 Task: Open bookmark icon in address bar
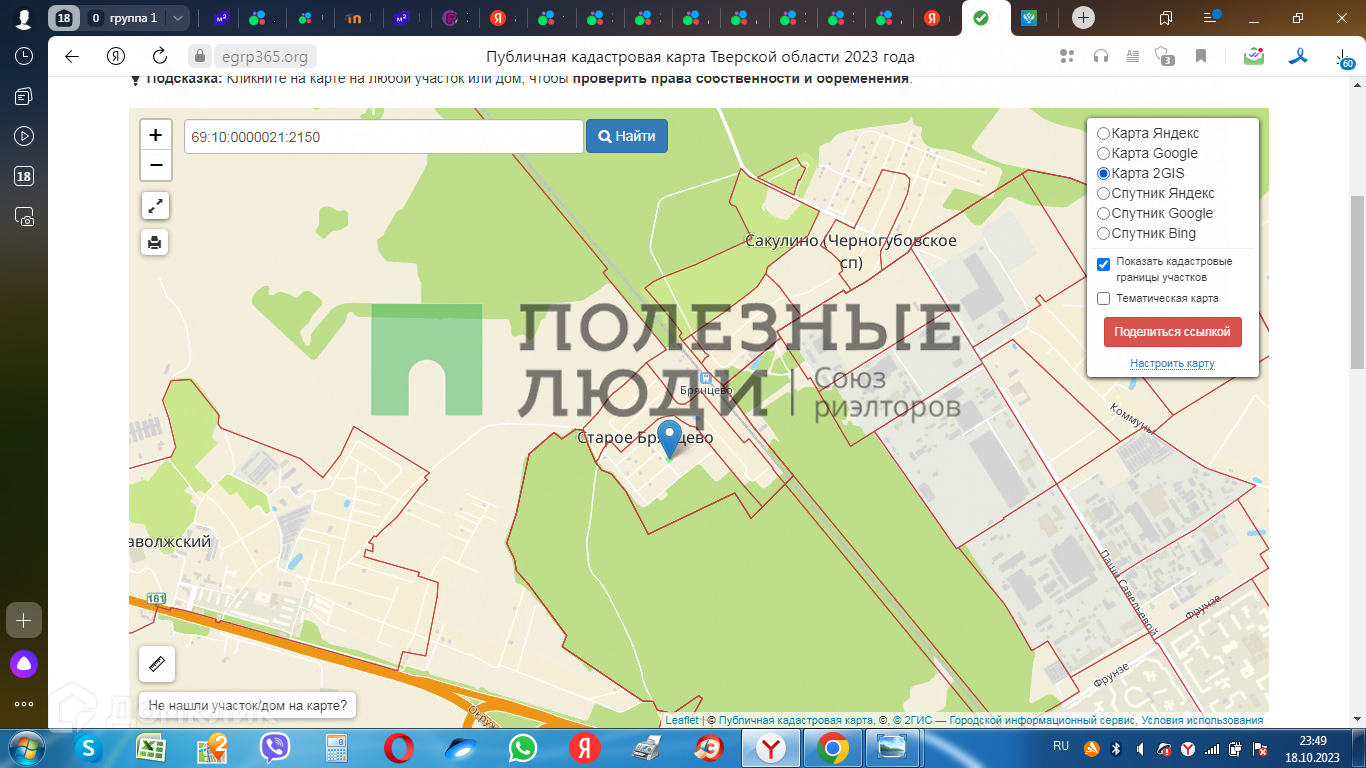pos(1201,56)
